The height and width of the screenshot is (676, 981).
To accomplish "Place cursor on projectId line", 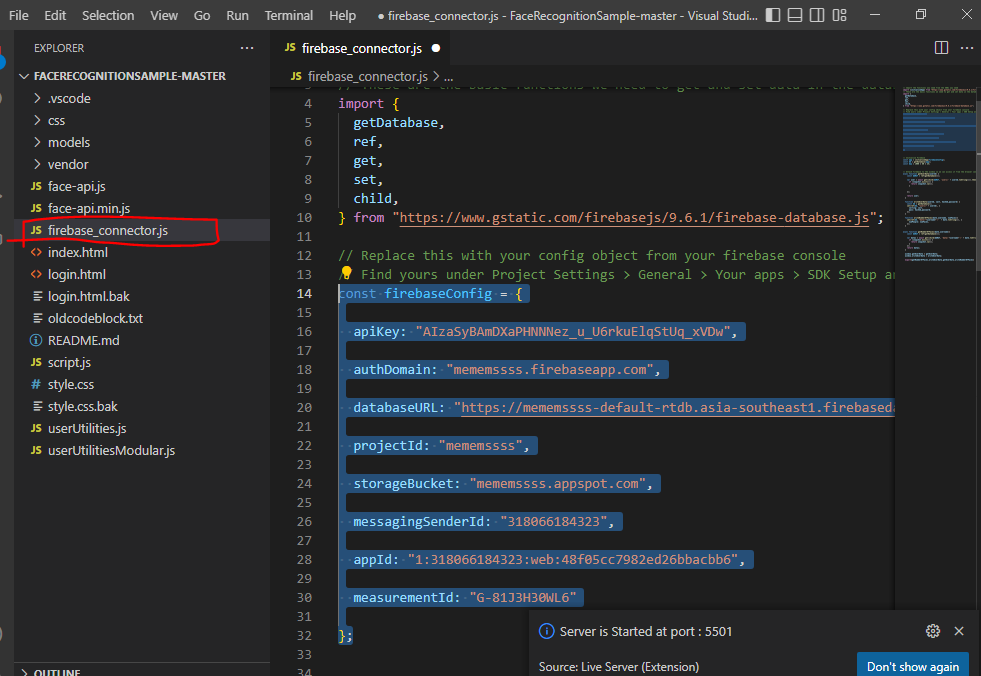I will pos(441,446).
